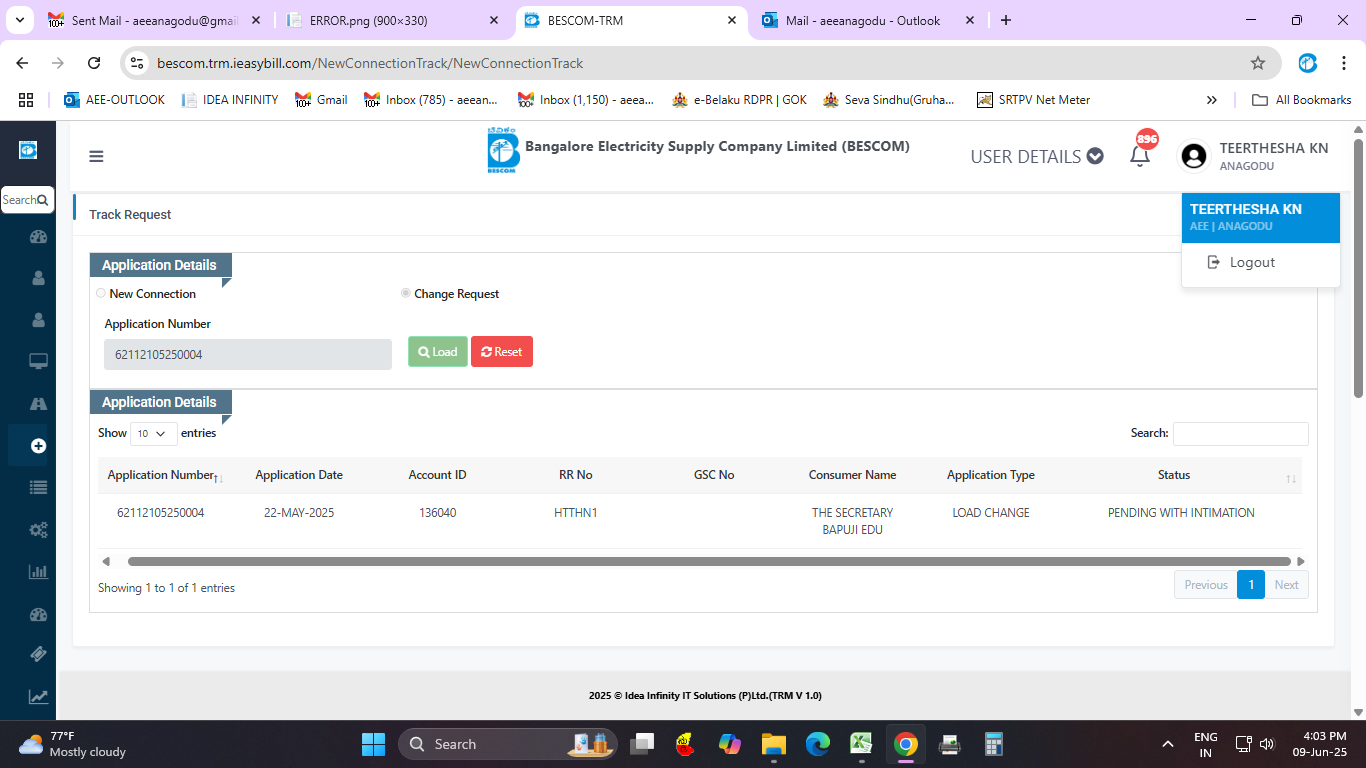Viewport: 1366px width, 768px height.
Task: Switch to the Sent Mail Gmail tab
Action: pos(155,20)
